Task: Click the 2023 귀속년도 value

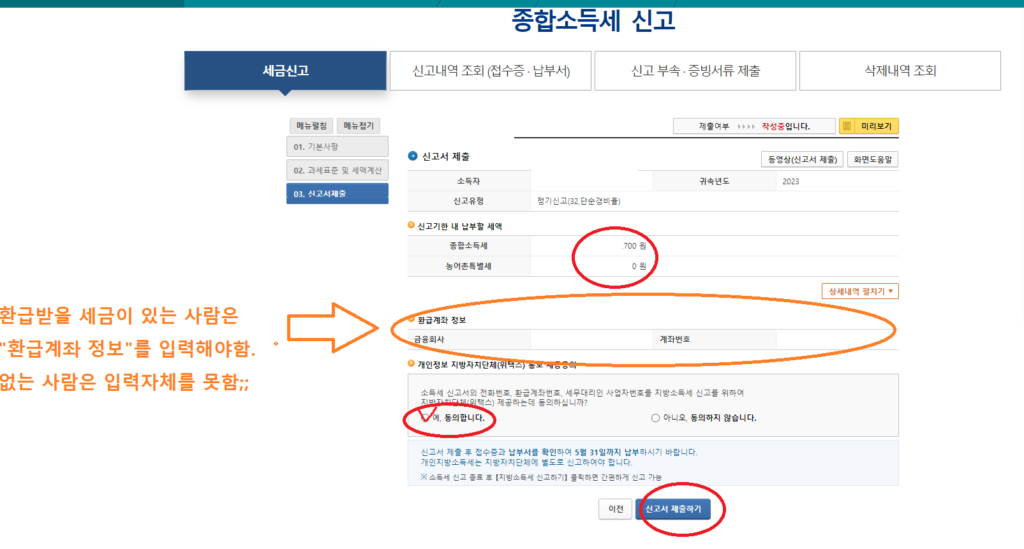Action: click(790, 181)
